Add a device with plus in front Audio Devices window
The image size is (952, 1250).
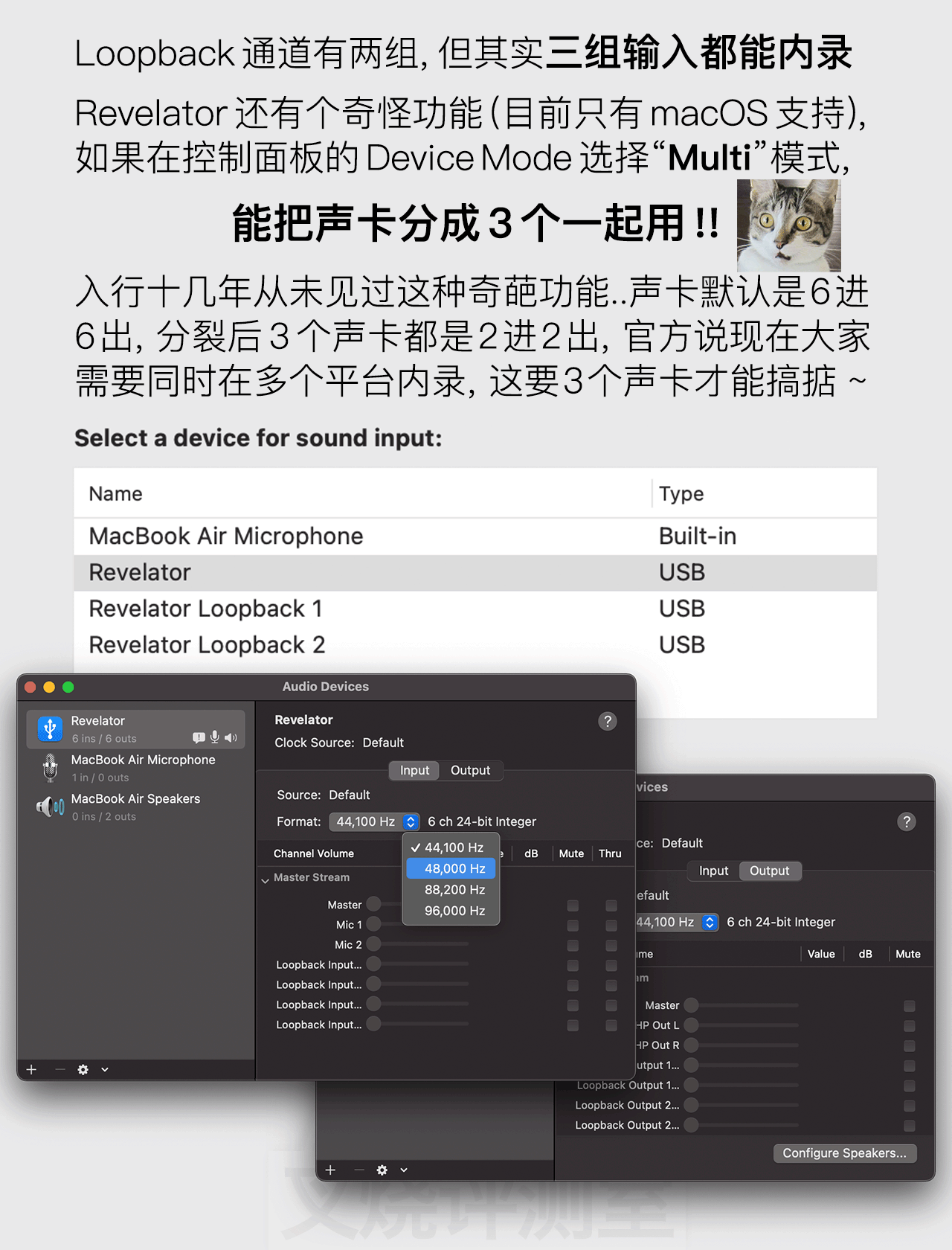pos(31,1069)
